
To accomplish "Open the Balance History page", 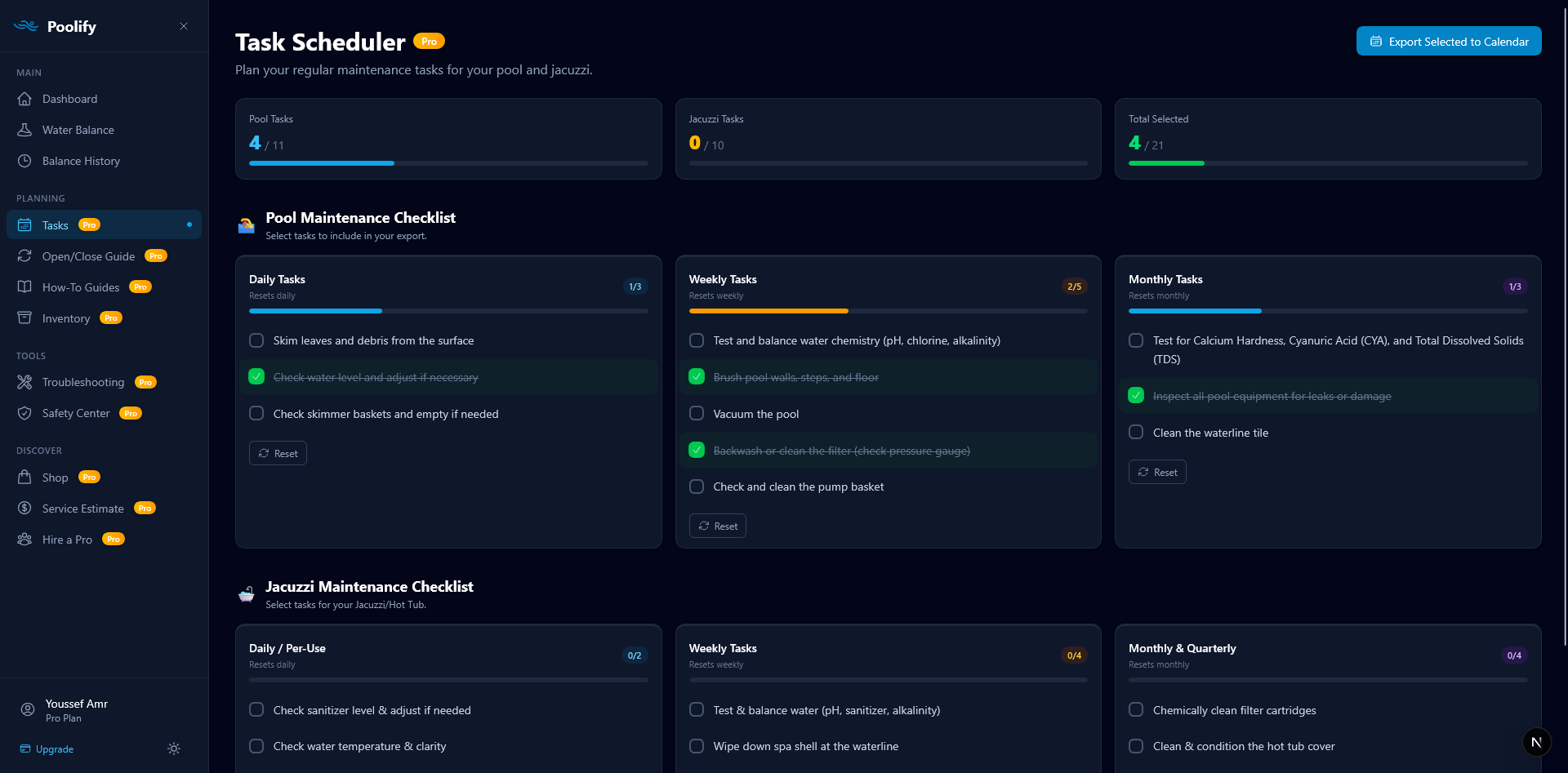I will coord(104,161).
